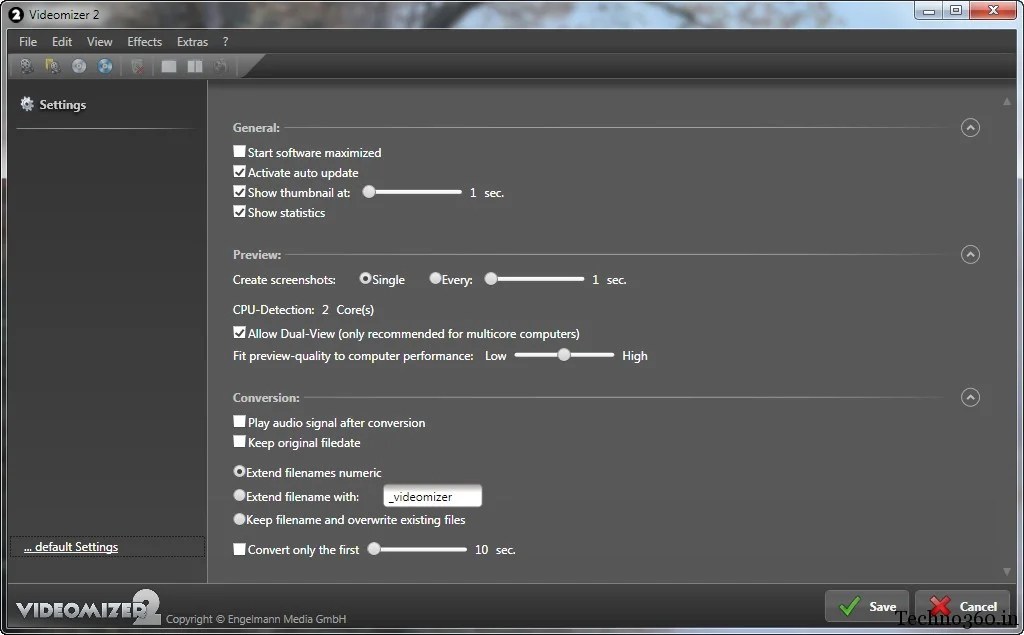The image size is (1024, 635).
Task: Uncheck Show statistics checkbox
Action: coord(239,212)
